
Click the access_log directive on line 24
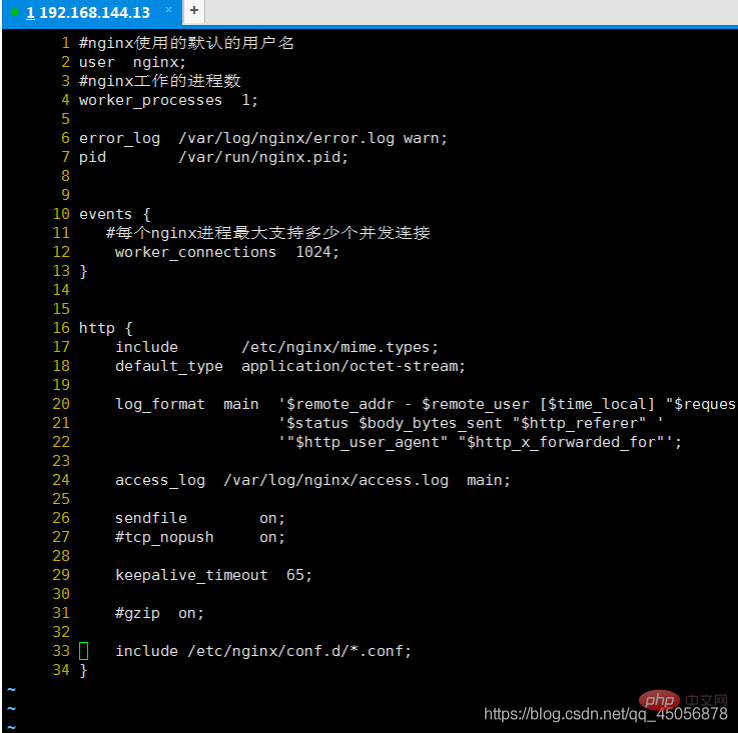(x=160, y=480)
